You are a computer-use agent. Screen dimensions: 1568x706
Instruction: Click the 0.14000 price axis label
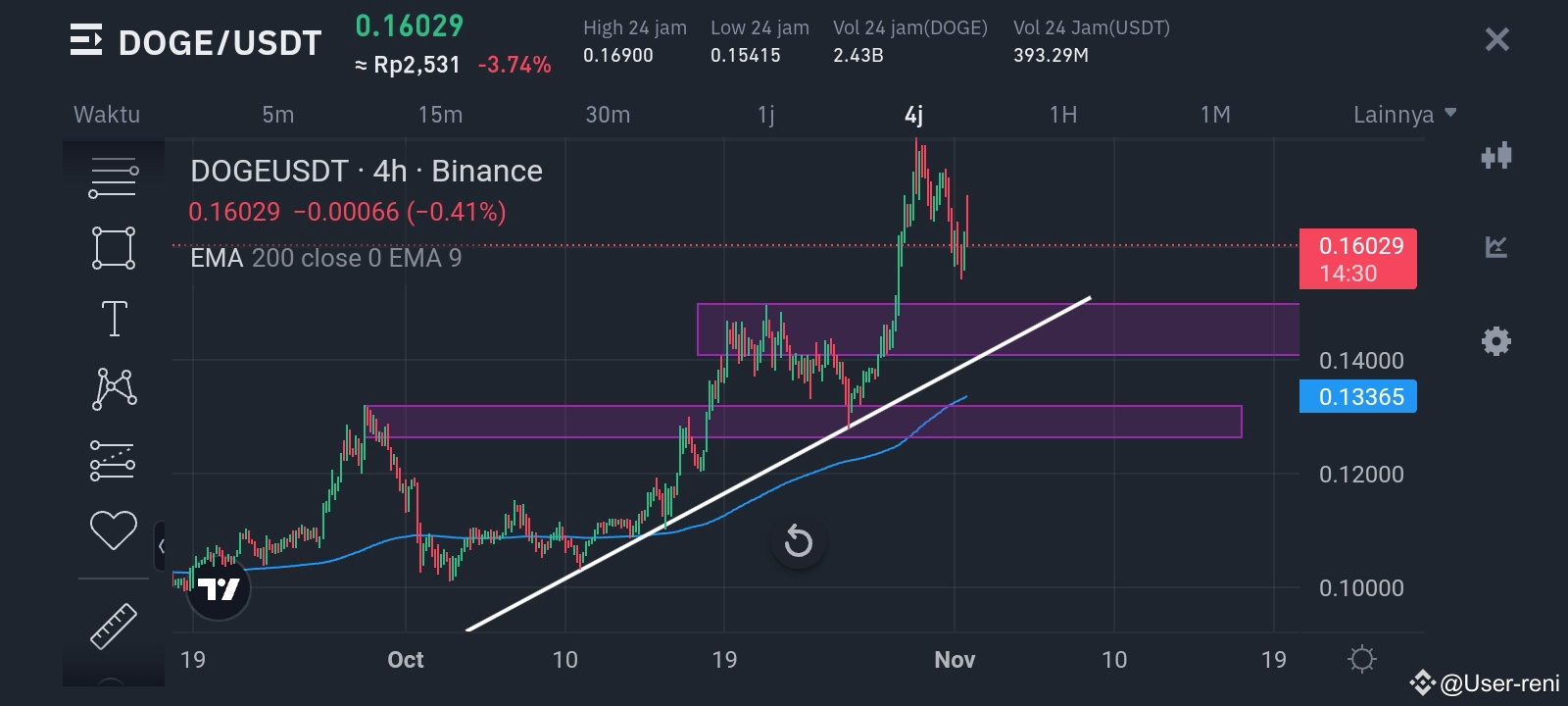(1361, 361)
